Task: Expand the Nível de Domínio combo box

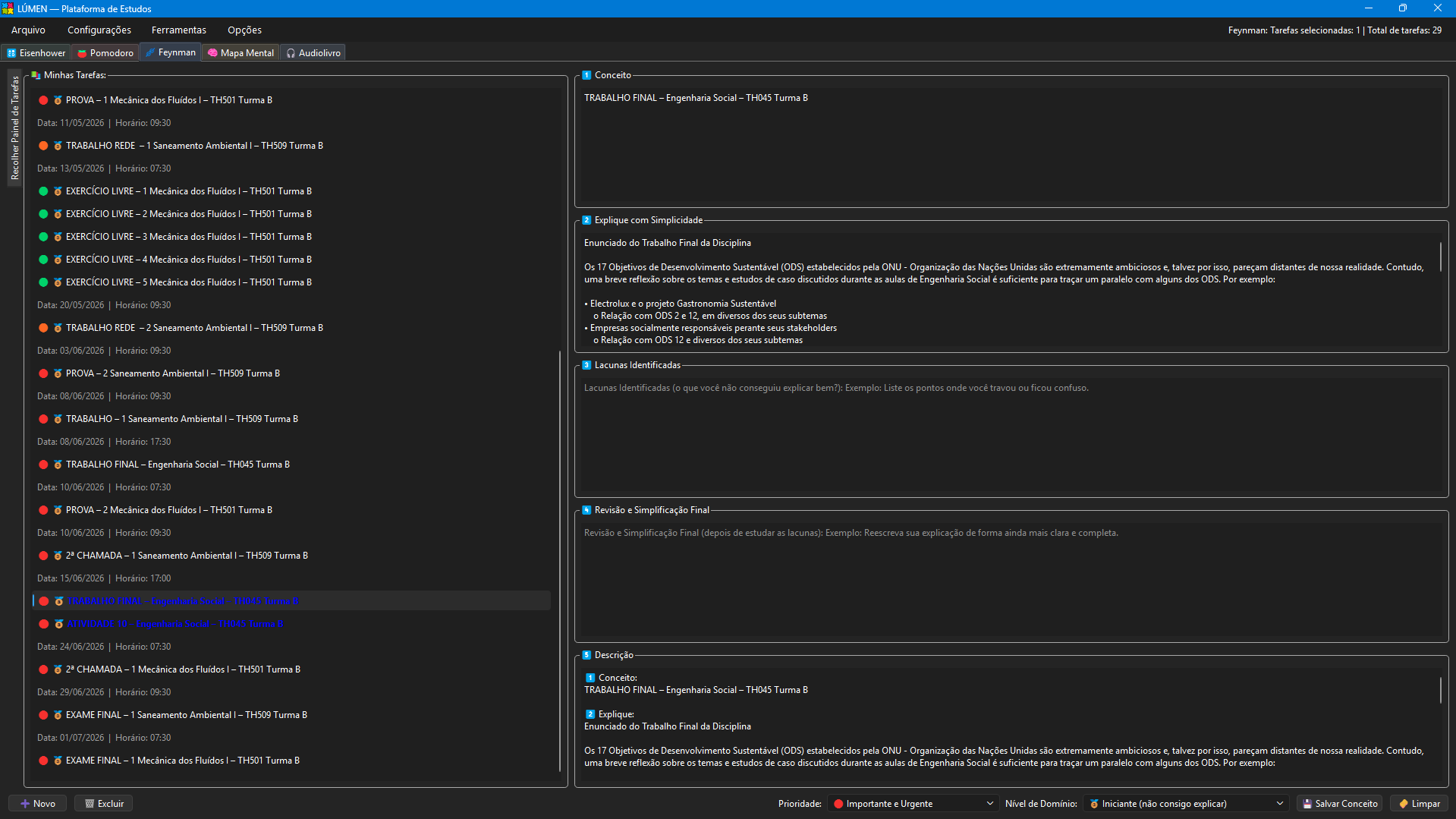Action: [1185, 804]
